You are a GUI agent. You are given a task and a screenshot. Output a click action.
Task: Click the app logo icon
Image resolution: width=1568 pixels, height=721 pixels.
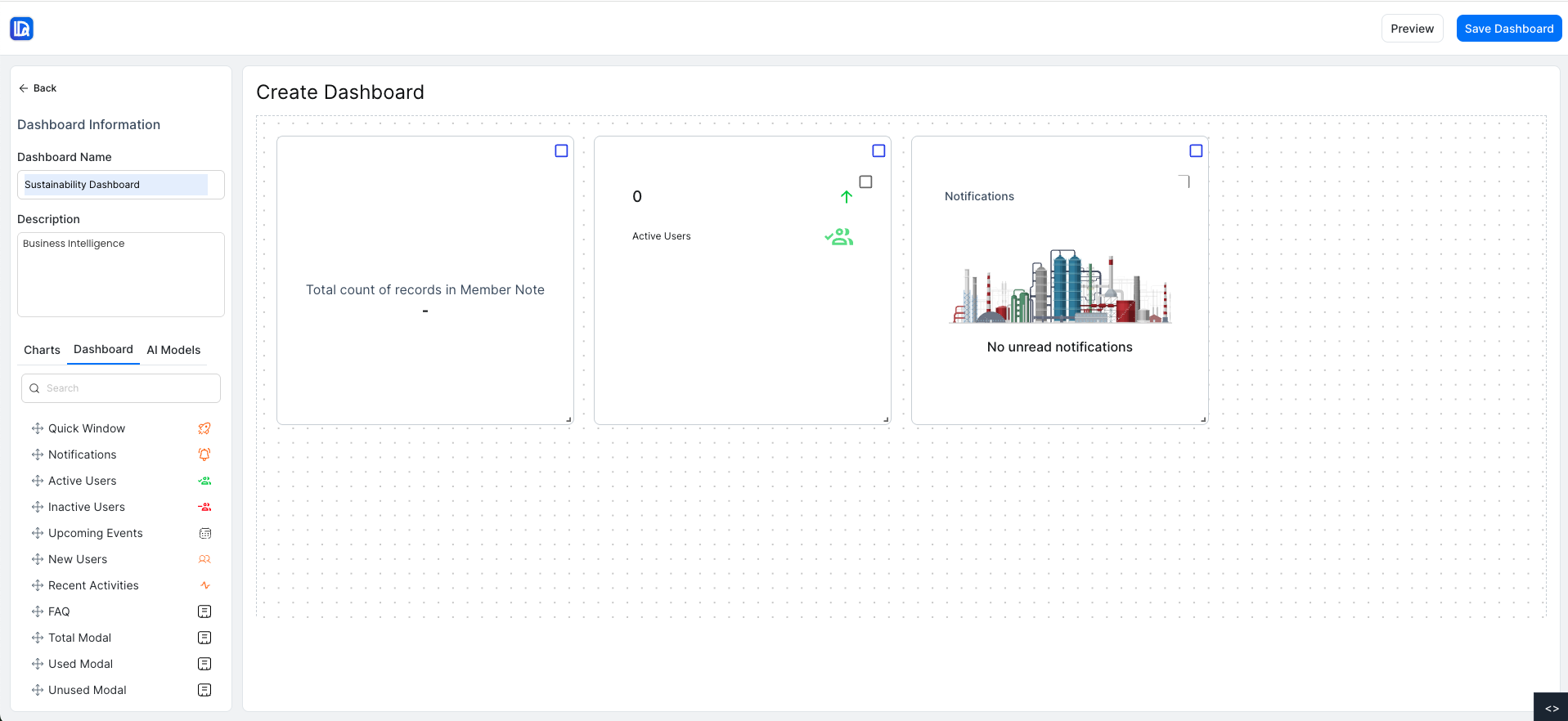click(x=21, y=29)
